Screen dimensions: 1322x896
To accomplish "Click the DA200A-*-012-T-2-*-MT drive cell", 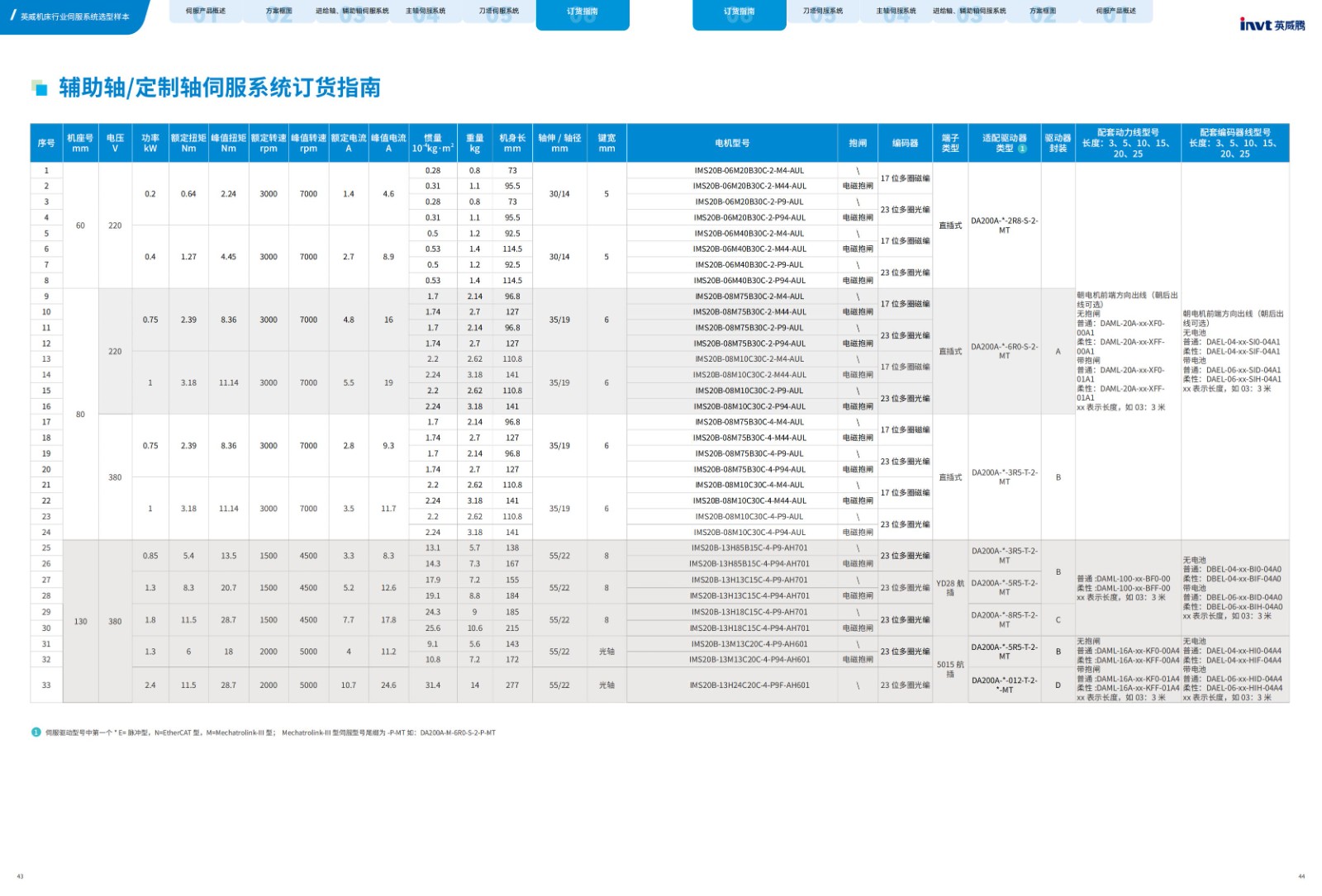I will tap(1004, 685).
